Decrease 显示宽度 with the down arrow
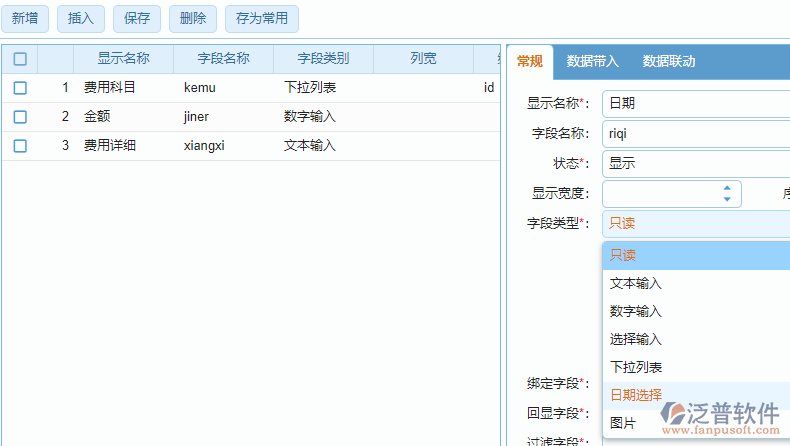The height and width of the screenshot is (446, 790). (727, 199)
